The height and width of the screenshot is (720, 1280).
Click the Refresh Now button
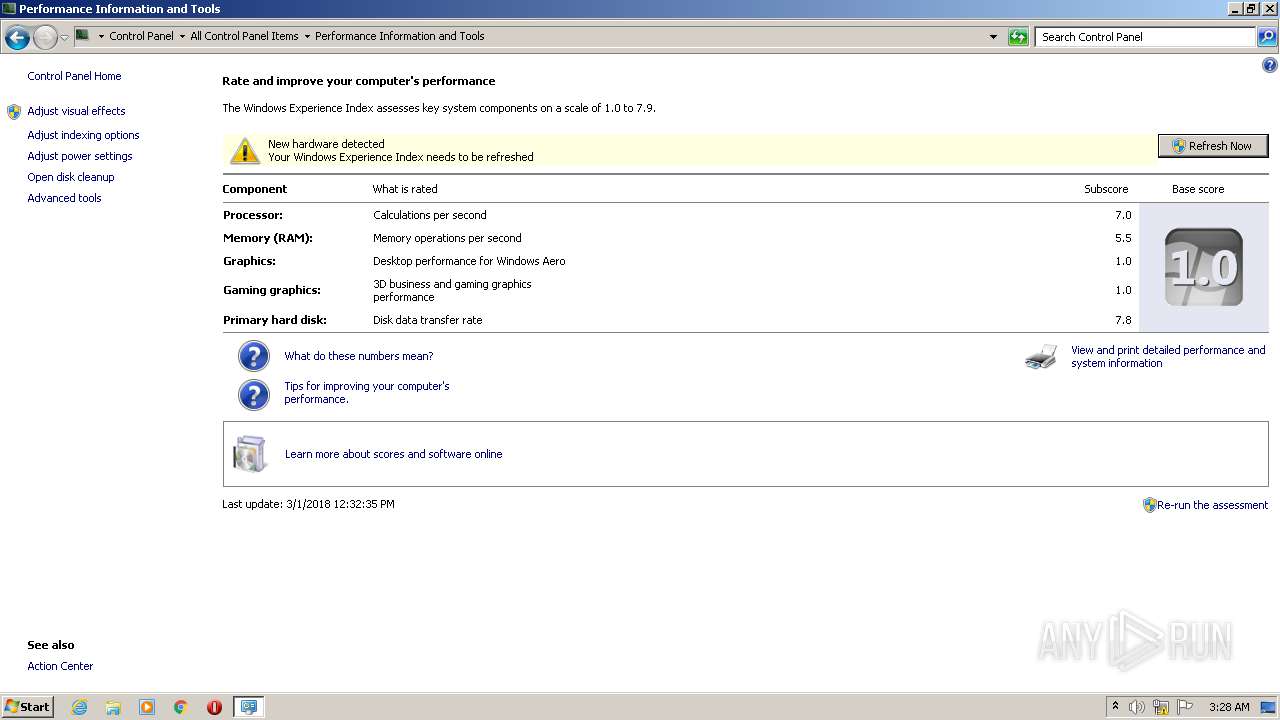[1212, 146]
